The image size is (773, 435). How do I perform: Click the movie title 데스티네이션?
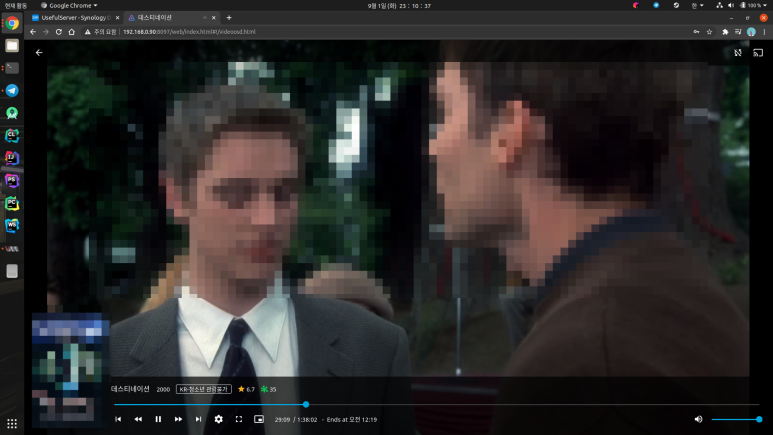click(130, 389)
